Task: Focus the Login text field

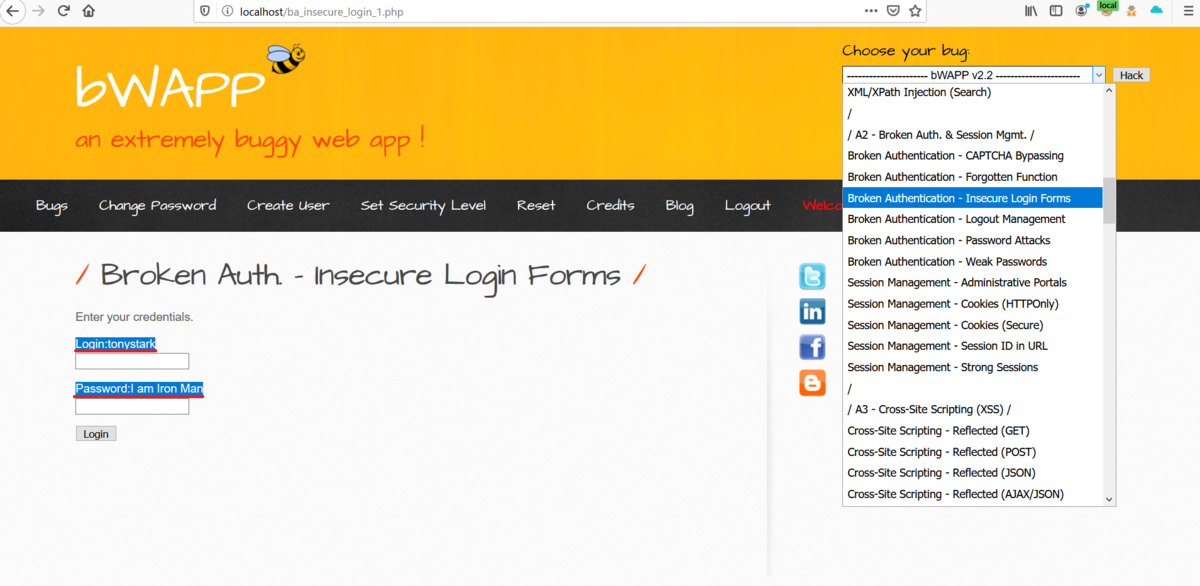Action: (132, 361)
